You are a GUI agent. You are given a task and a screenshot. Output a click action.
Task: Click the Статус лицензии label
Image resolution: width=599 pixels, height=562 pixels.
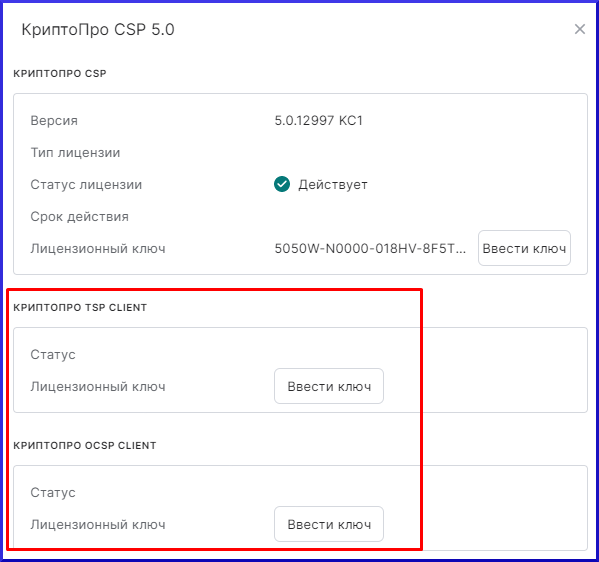pos(86,185)
